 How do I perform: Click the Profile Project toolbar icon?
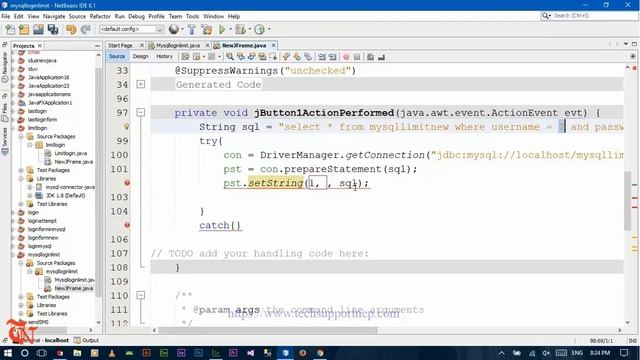point(259,29)
